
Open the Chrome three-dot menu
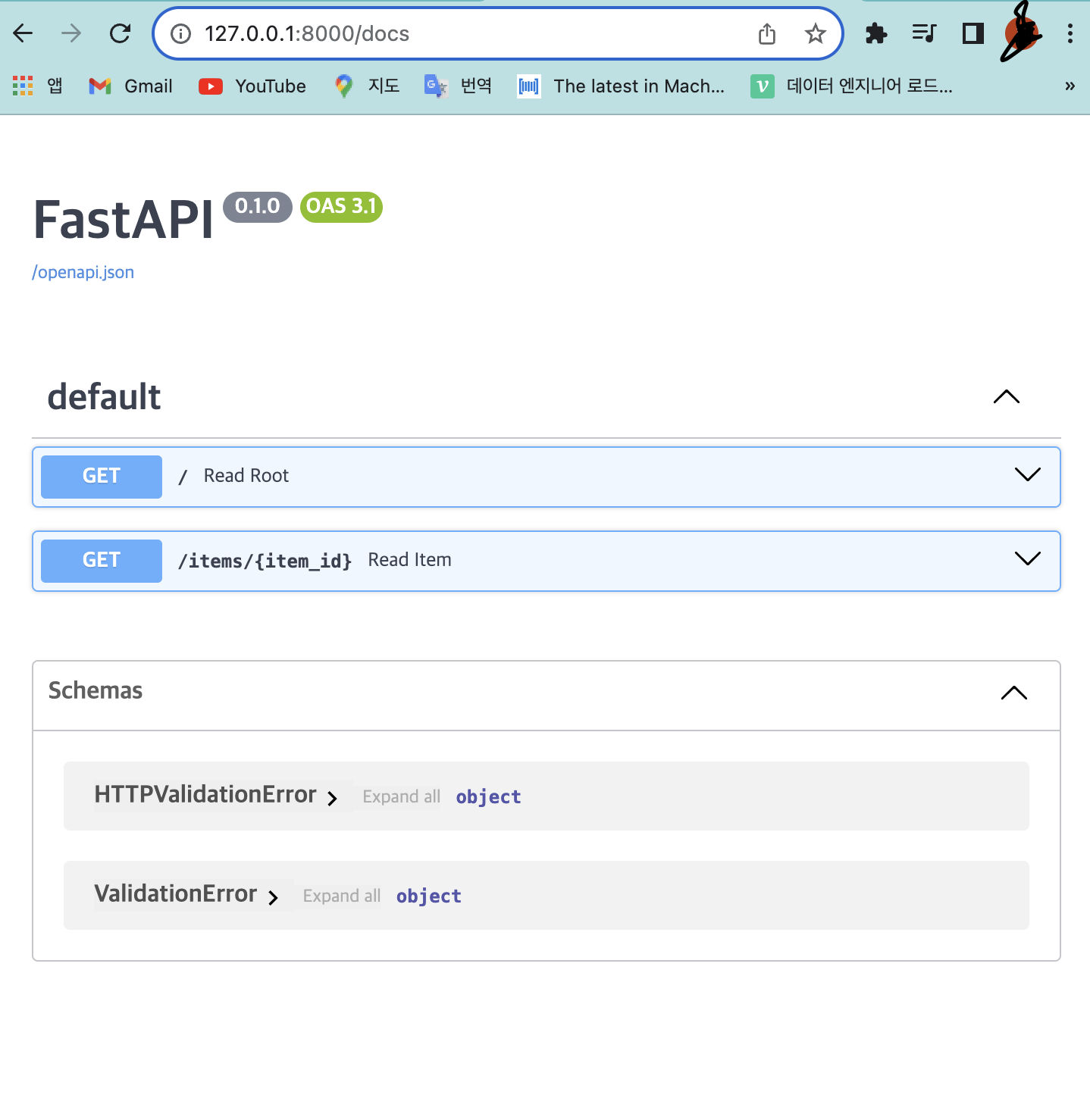(1070, 33)
